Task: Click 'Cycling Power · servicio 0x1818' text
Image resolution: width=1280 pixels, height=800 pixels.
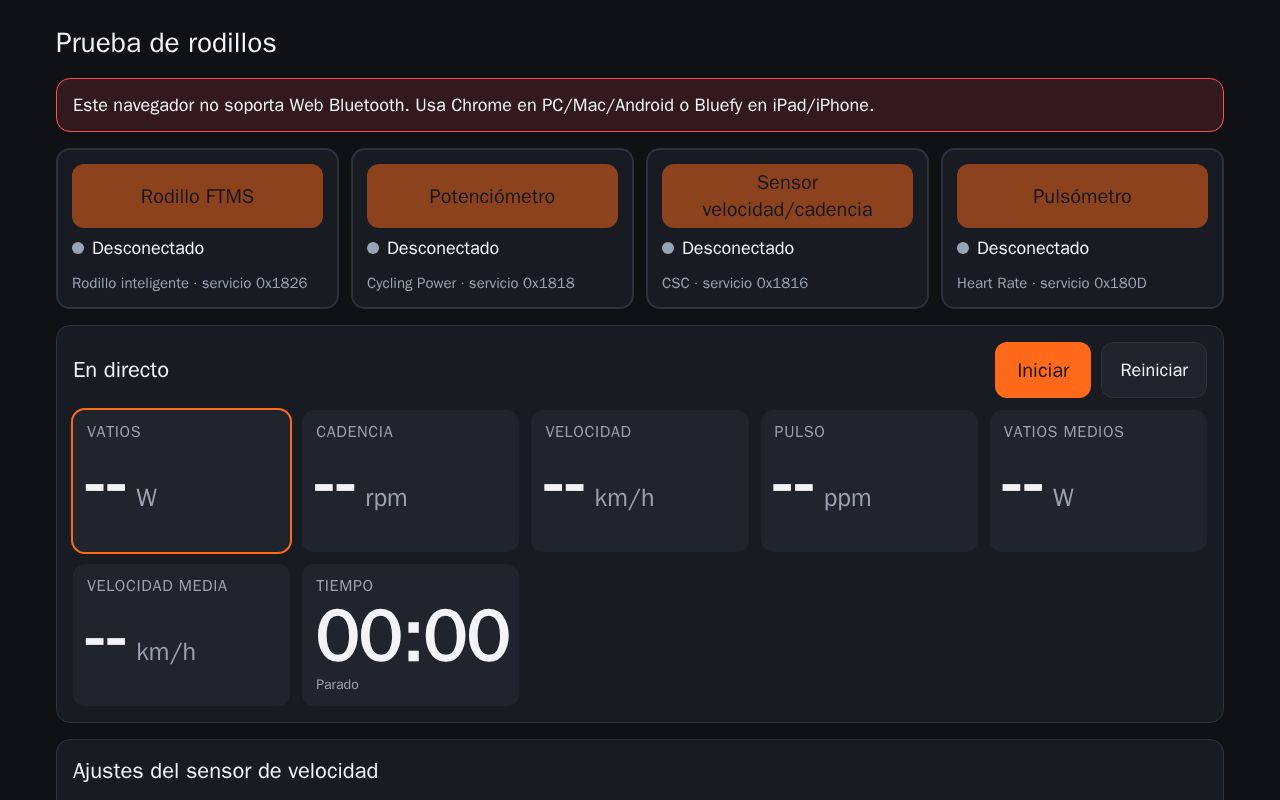Action: (x=471, y=283)
